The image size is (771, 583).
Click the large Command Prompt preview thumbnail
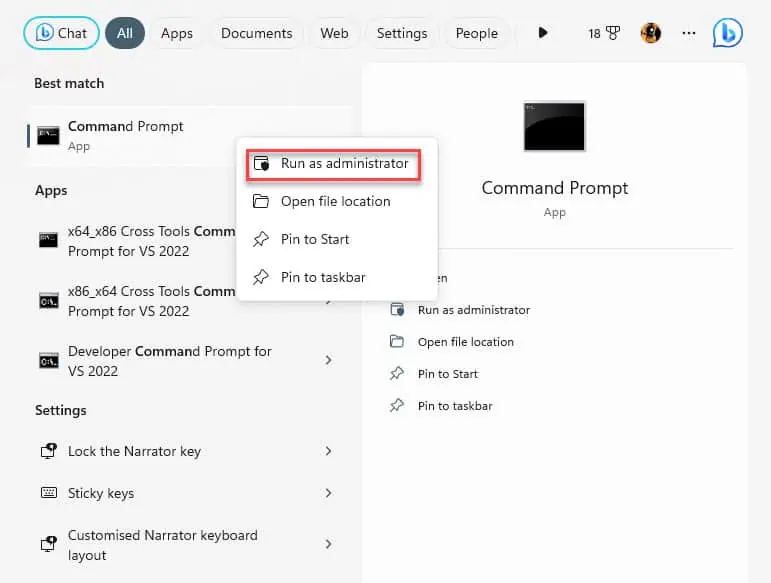[555, 126]
